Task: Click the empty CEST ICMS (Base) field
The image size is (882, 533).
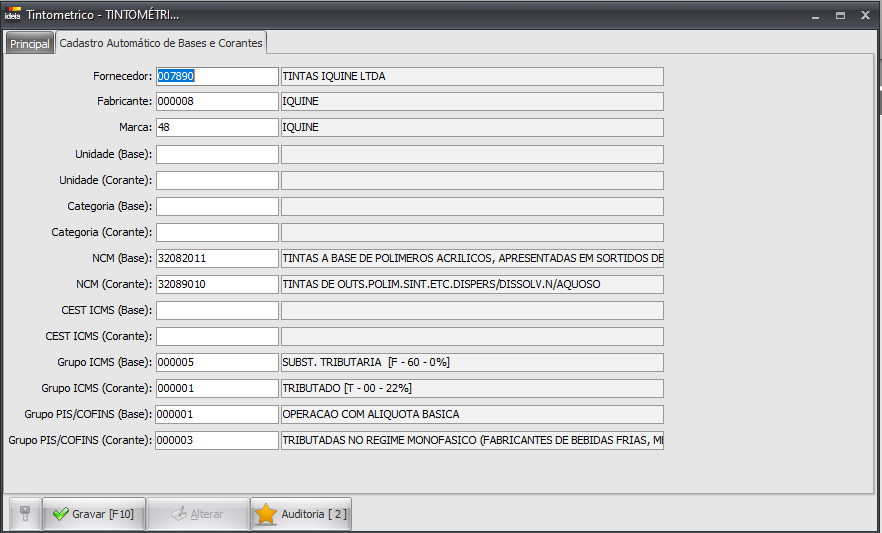Action: click(217, 310)
